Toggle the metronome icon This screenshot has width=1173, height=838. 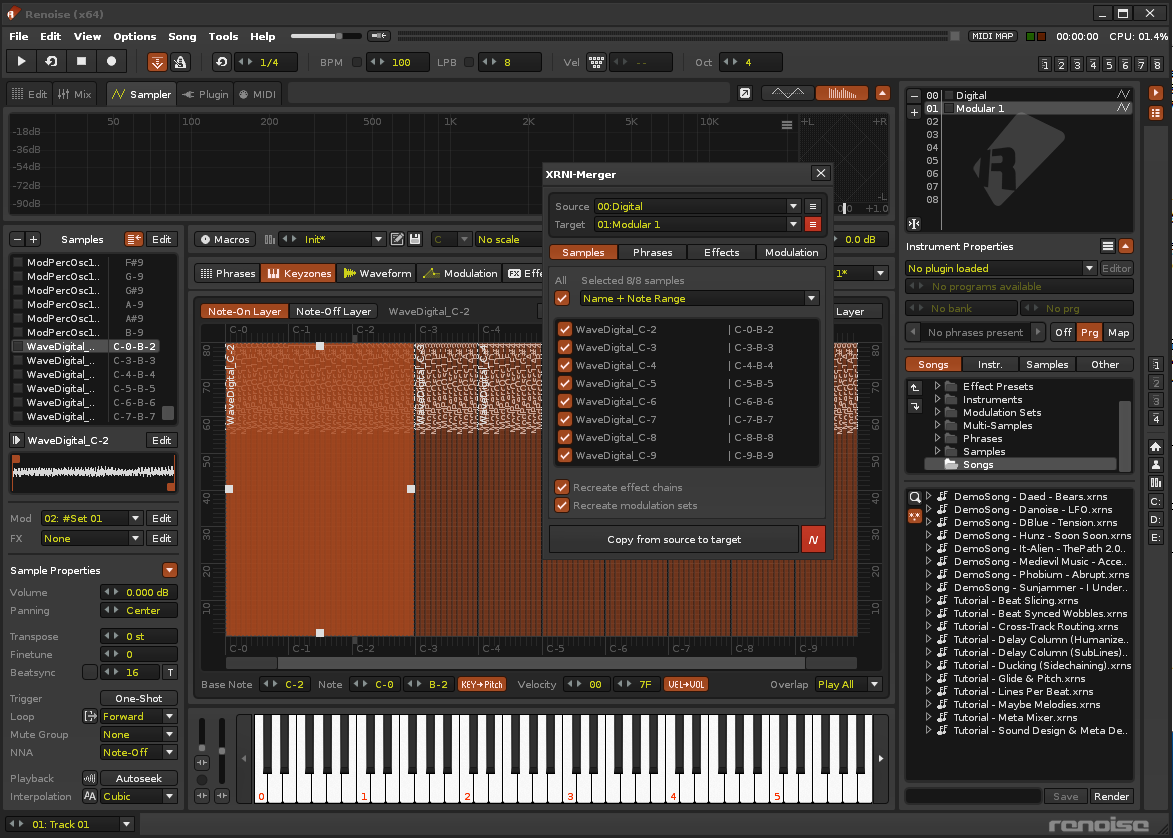click(180, 62)
